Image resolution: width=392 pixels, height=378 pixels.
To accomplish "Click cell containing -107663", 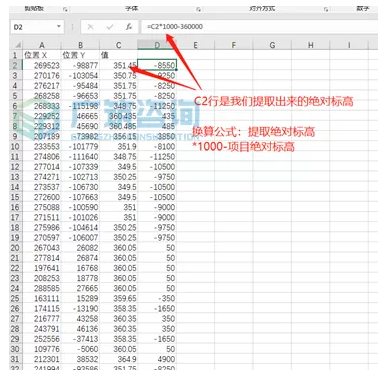I will [x=80, y=197].
